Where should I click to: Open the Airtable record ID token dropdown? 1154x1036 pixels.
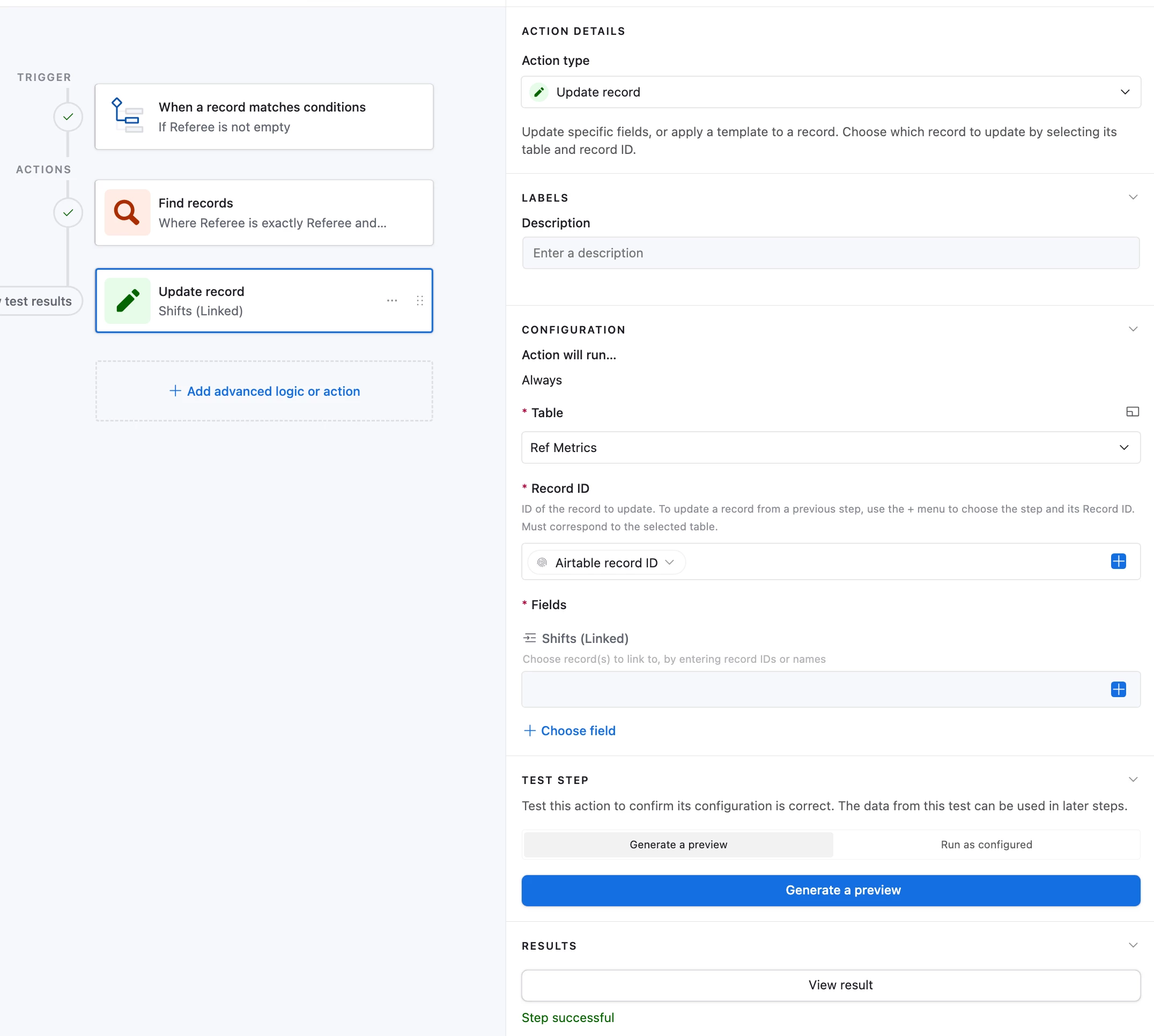click(606, 563)
